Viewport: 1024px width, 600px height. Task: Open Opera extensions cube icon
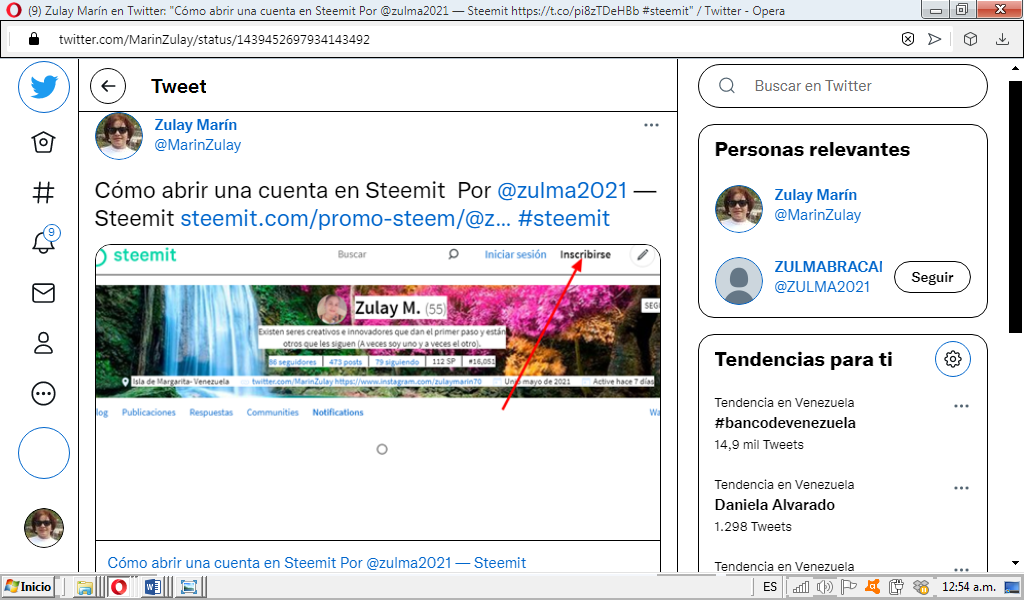970,39
